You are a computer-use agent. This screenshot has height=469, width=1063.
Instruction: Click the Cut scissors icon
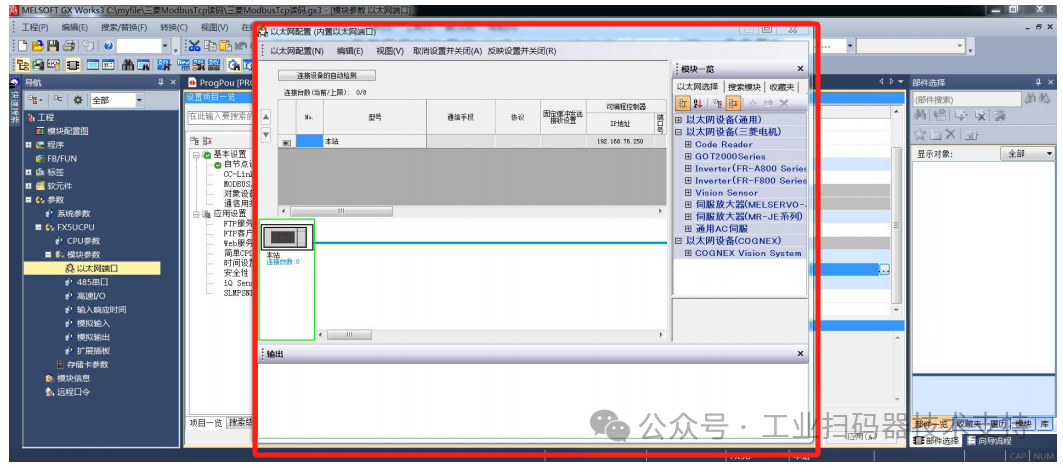[x=195, y=46]
